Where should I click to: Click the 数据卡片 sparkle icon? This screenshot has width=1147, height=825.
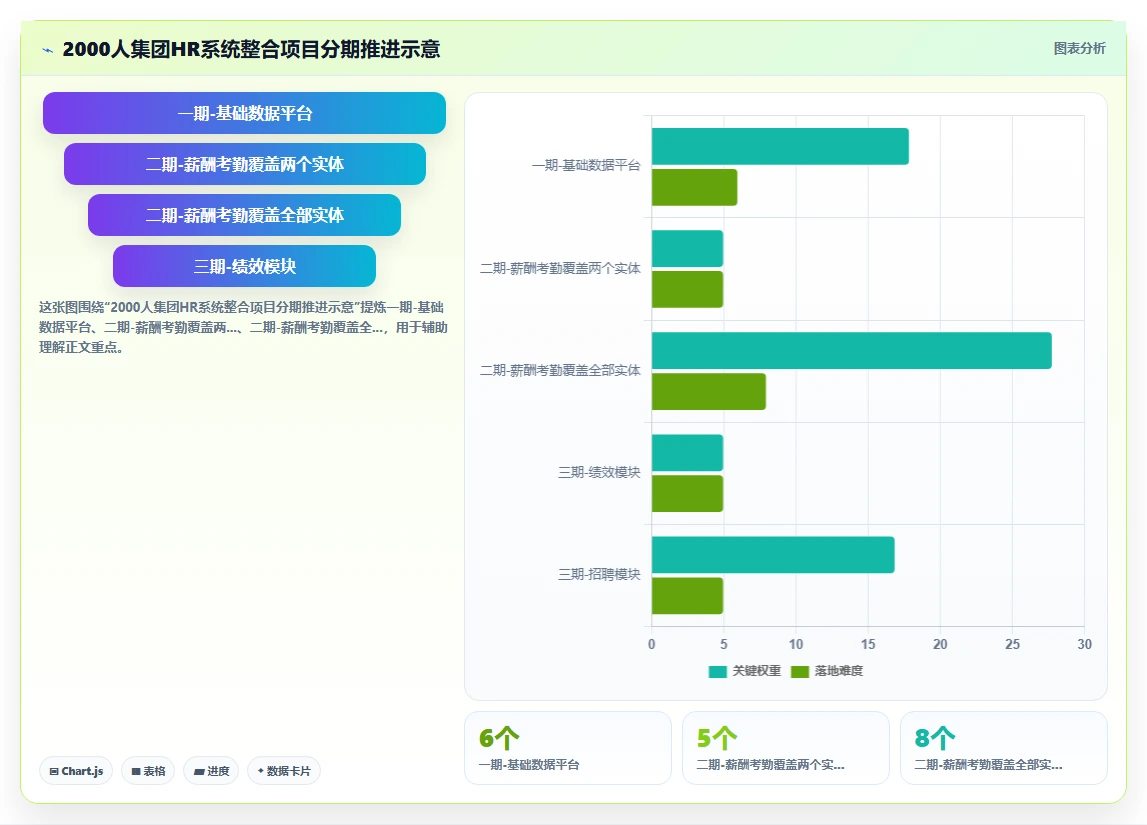(x=260, y=771)
